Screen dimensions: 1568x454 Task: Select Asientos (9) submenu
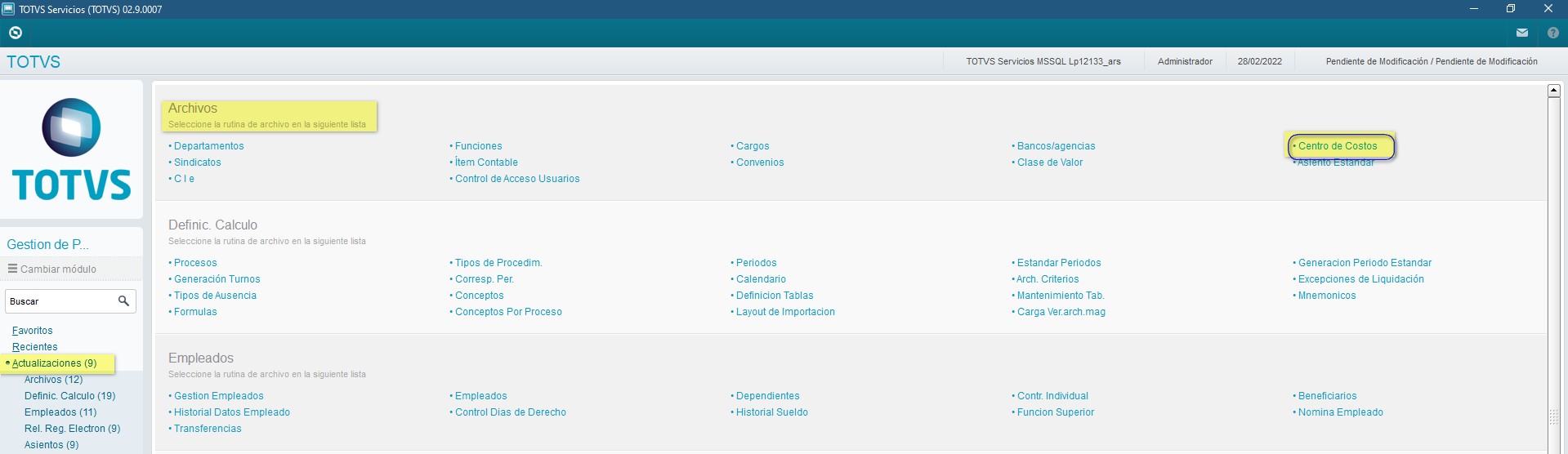tap(51, 445)
